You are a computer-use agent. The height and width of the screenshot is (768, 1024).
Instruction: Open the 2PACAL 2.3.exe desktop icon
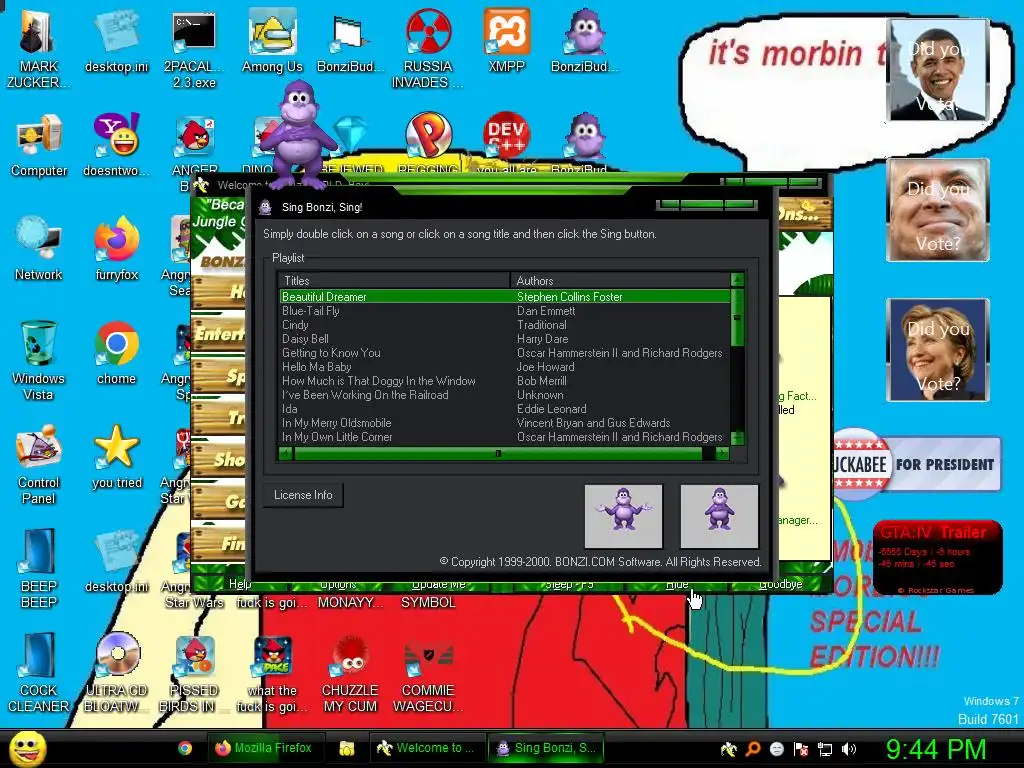(x=194, y=49)
